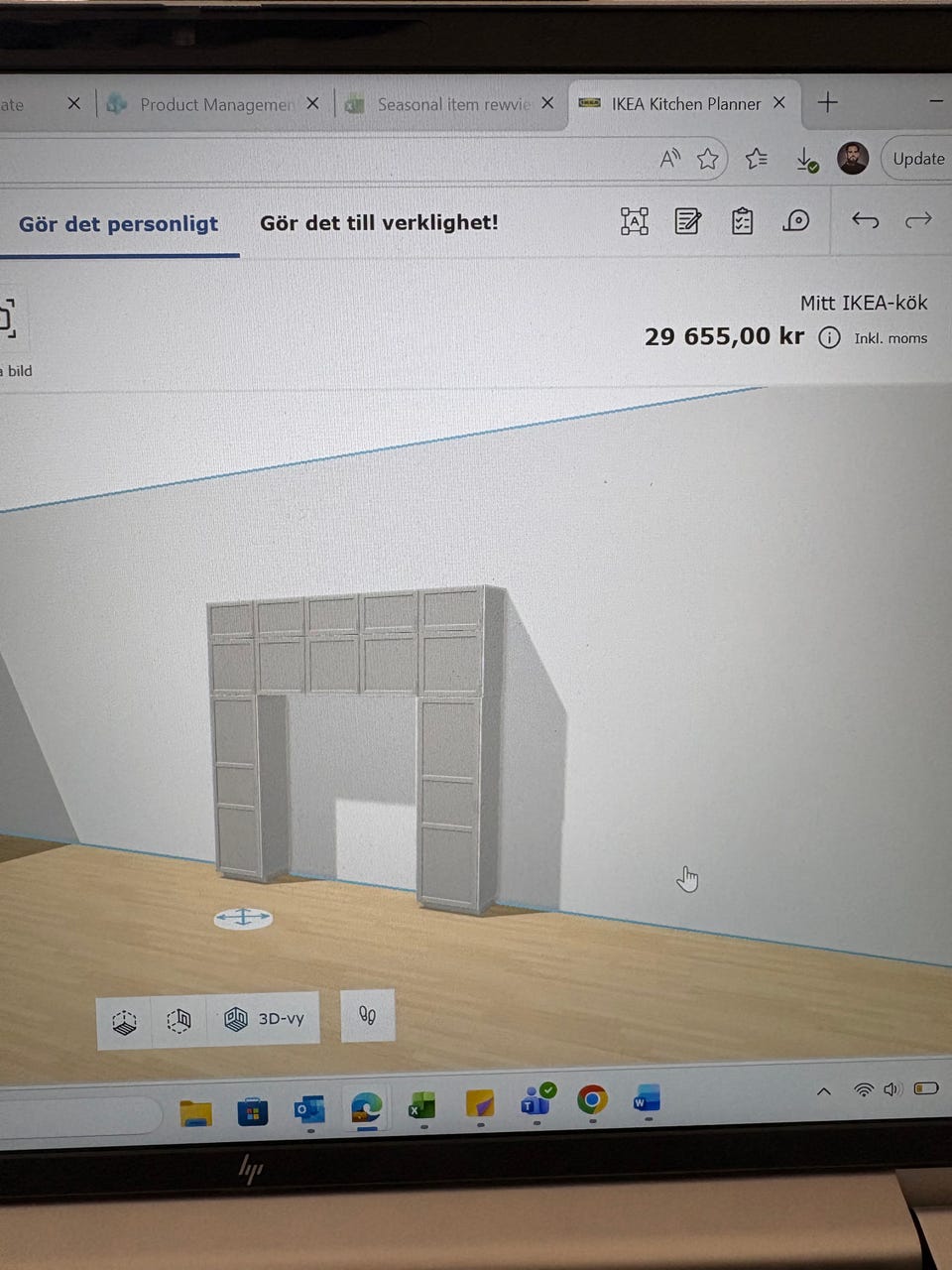This screenshot has height=1270, width=952.
Task: Open File Explorer from taskbar
Action: pos(195,1112)
